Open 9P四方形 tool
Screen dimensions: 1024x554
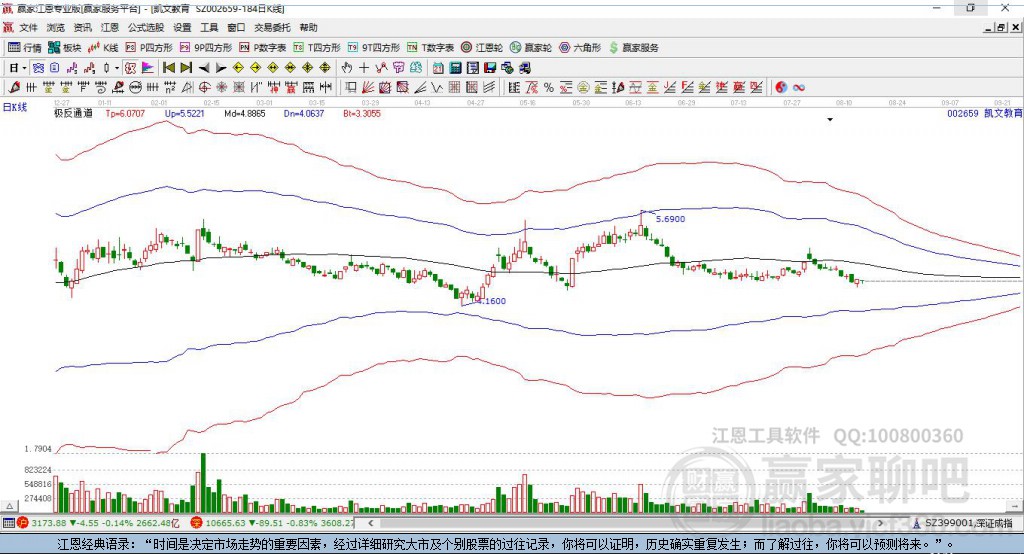coord(206,48)
